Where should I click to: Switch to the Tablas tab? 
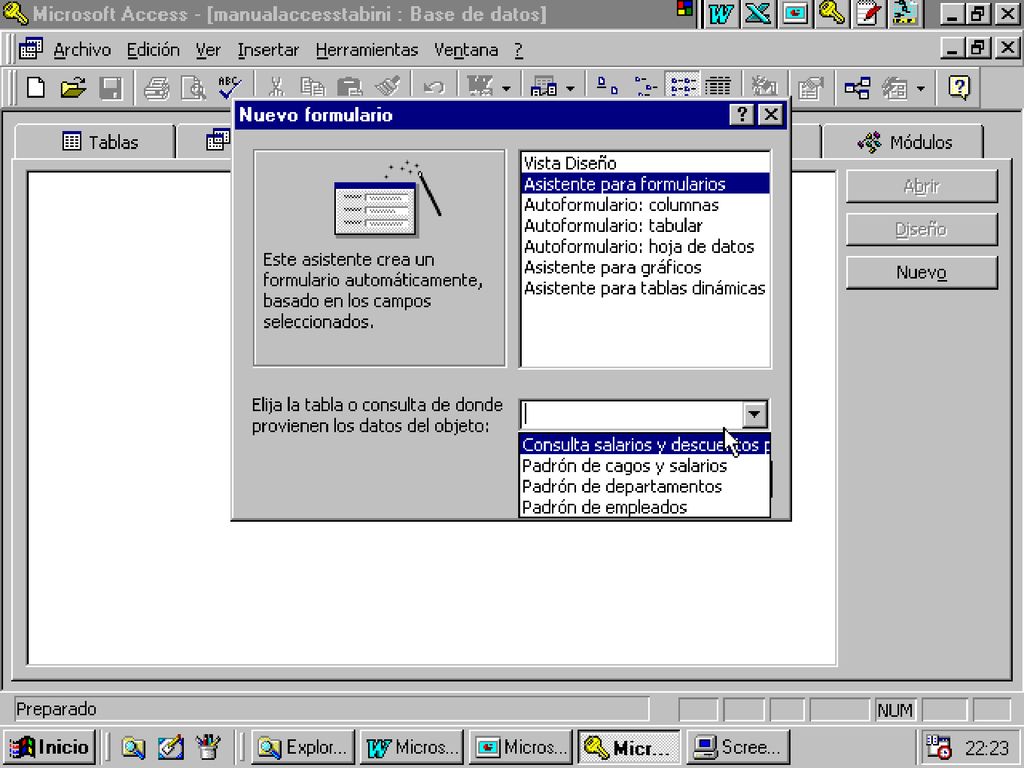(95, 142)
